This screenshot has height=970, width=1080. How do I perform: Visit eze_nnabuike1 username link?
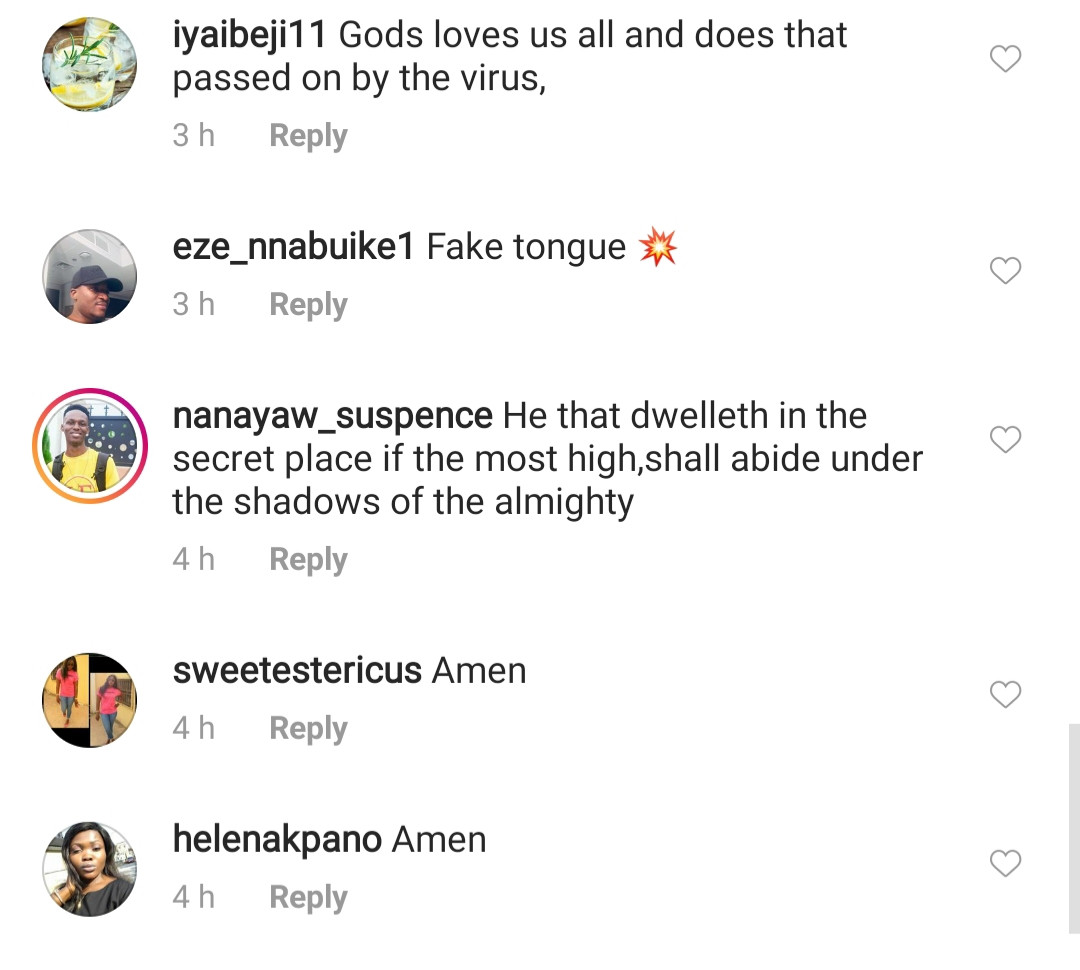coord(293,247)
